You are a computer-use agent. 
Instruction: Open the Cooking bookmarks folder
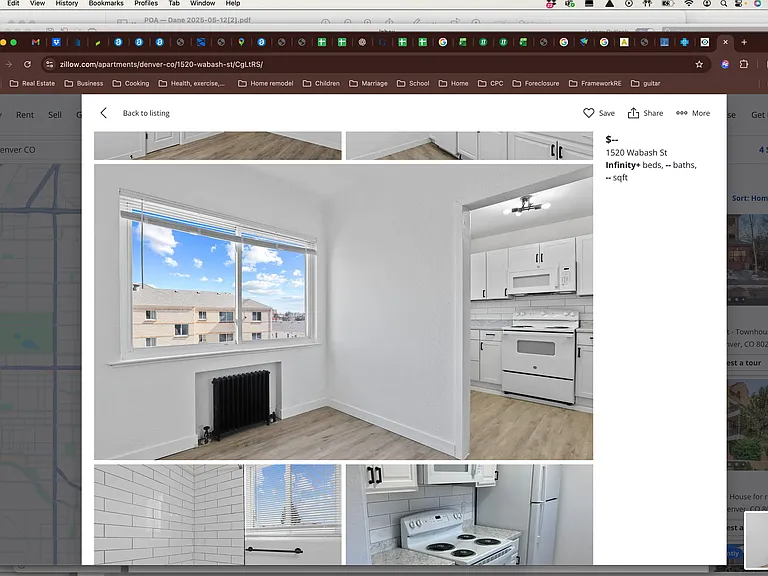[131, 83]
